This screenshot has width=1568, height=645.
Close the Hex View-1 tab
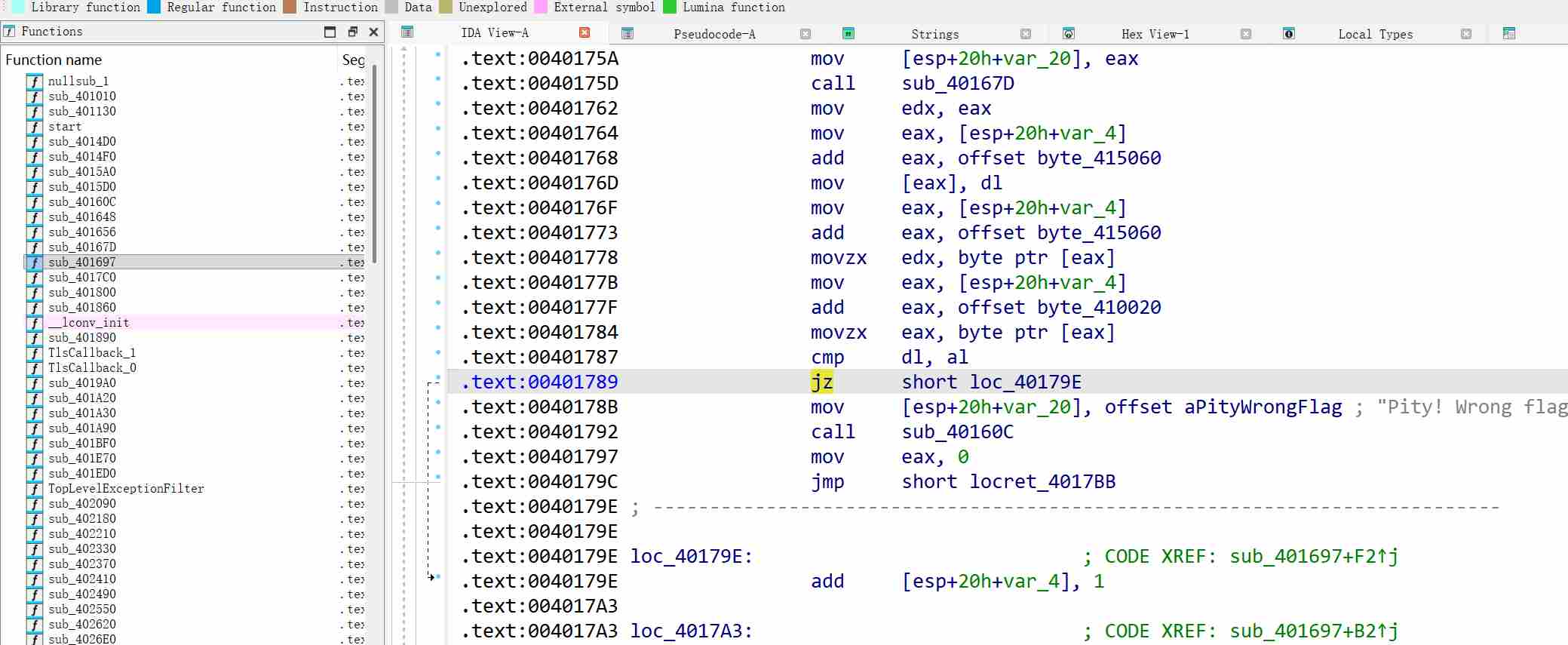pyautogui.click(x=1245, y=34)
